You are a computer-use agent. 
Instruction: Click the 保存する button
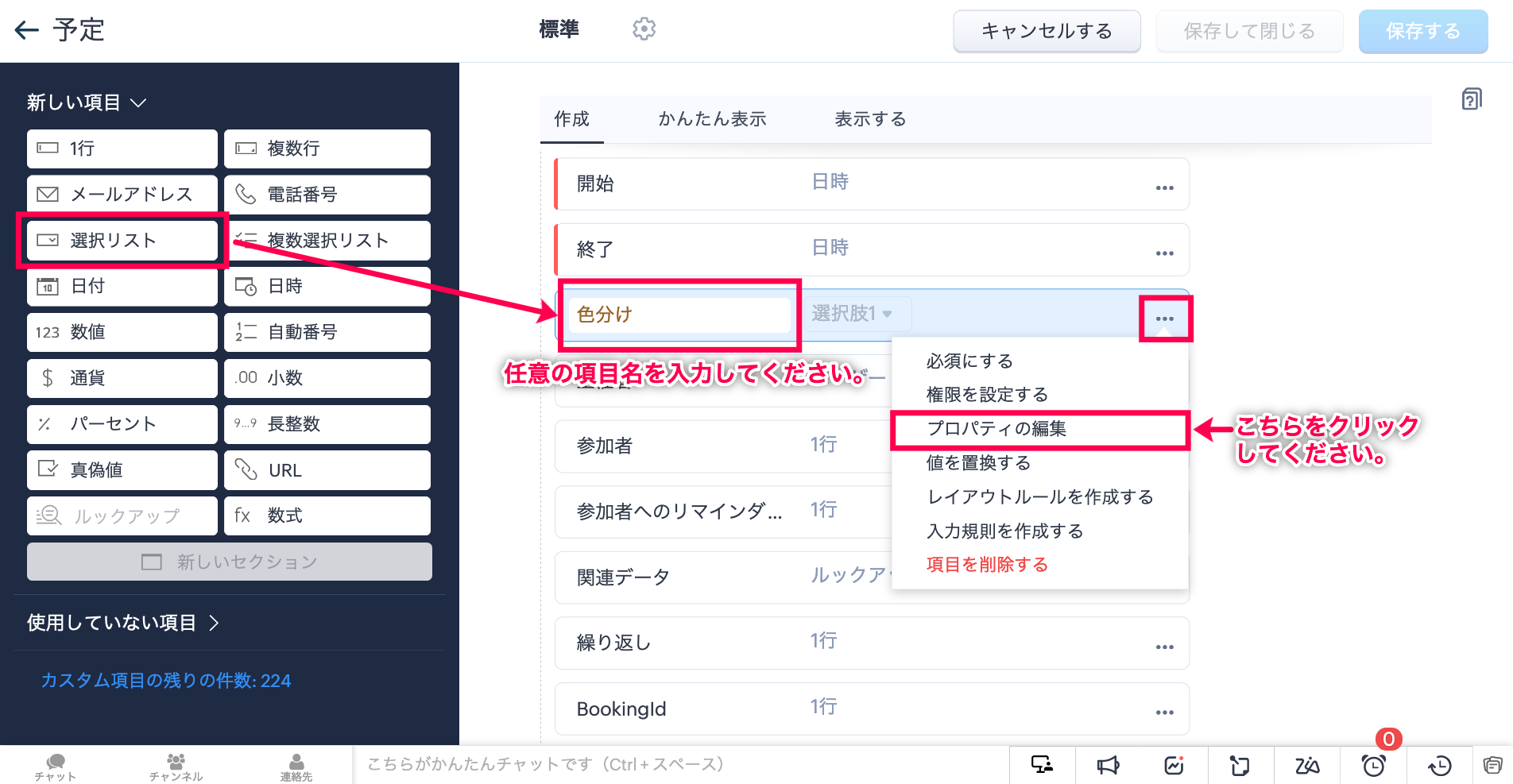(1422, 31)
